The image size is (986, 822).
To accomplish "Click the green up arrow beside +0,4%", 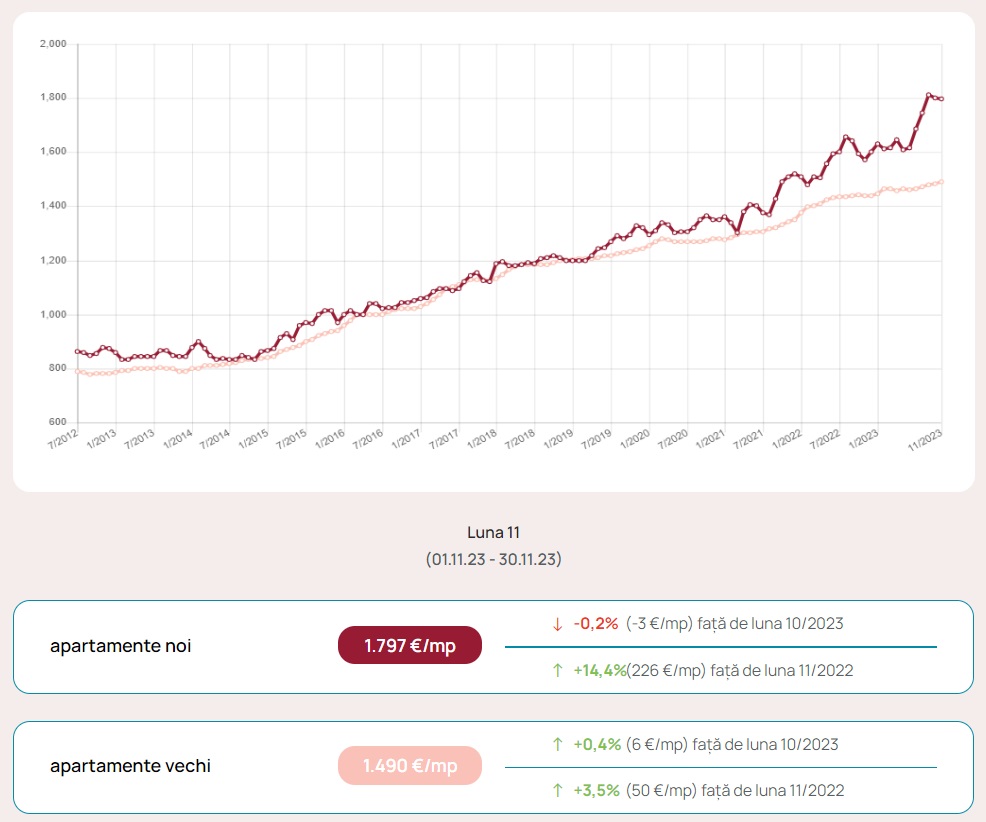I will coord(558,744).
